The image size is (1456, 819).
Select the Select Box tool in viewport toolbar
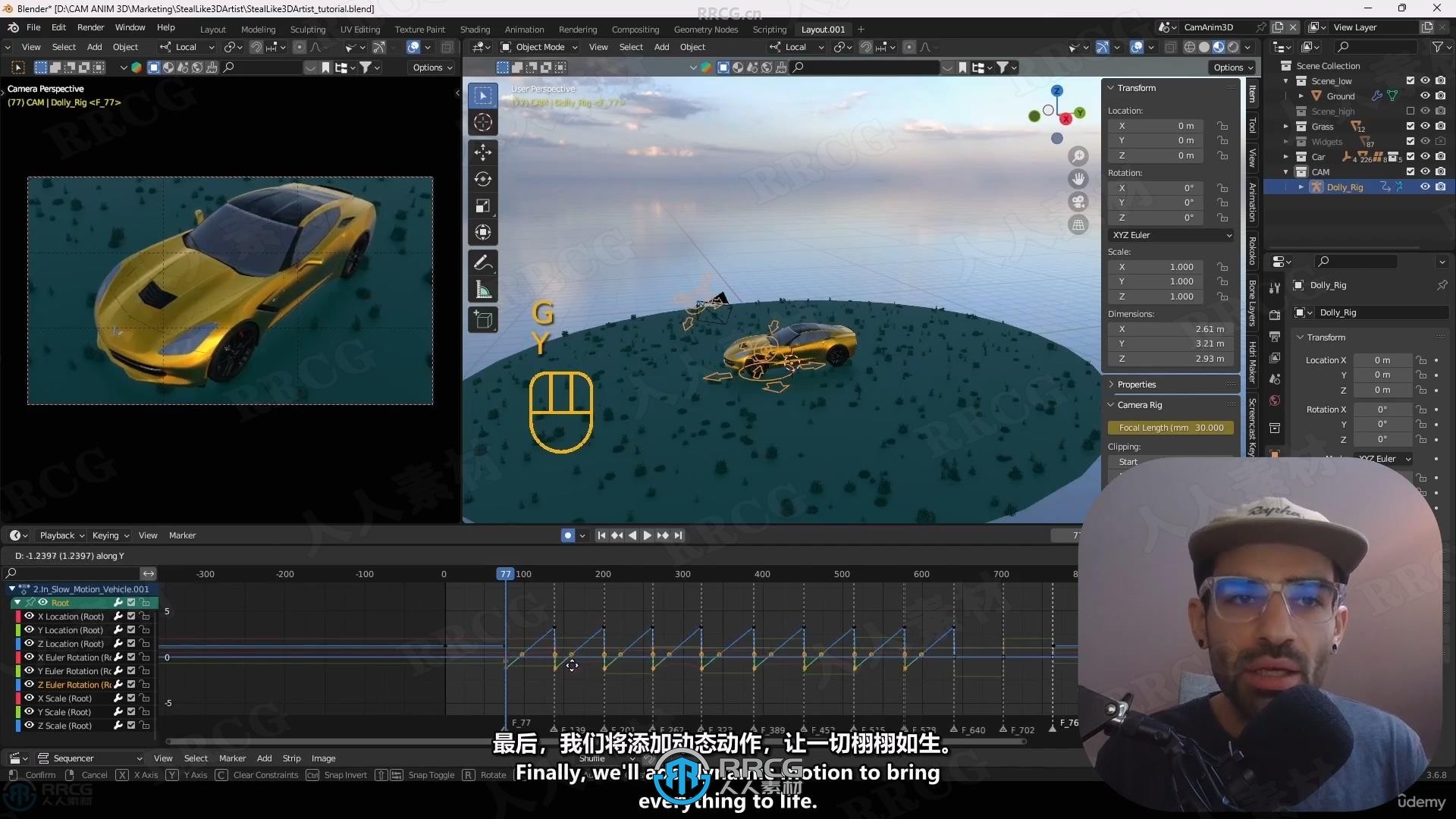[483, 96]
